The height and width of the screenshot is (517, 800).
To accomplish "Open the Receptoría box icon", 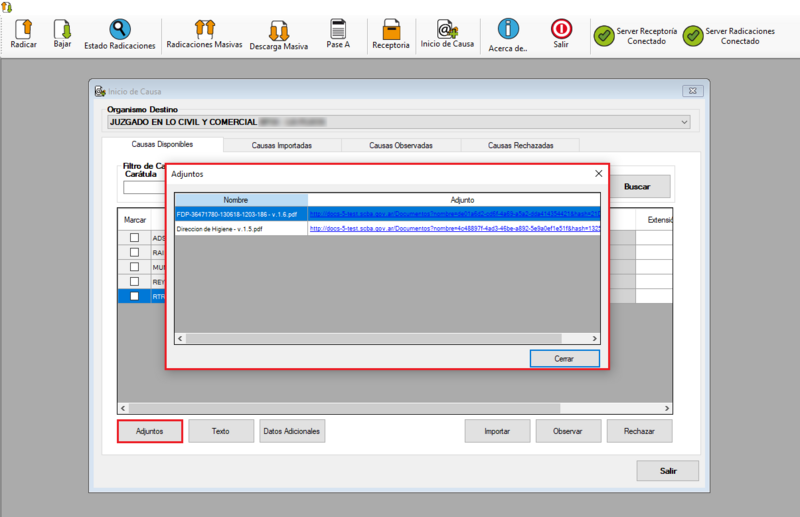I will tap(391, 30).
